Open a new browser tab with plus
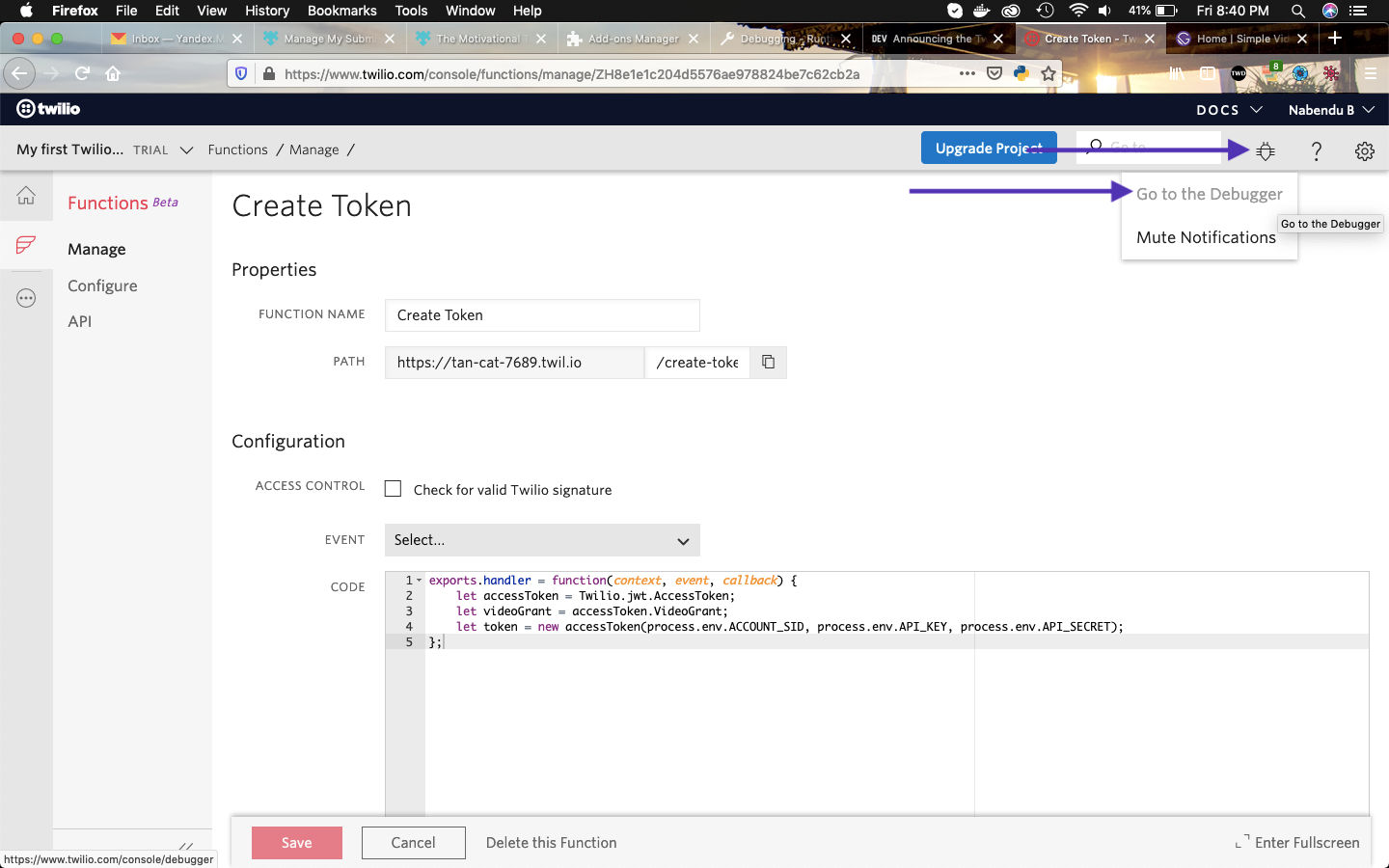Screen dimensions: 1389x868 pos(1335,38)
